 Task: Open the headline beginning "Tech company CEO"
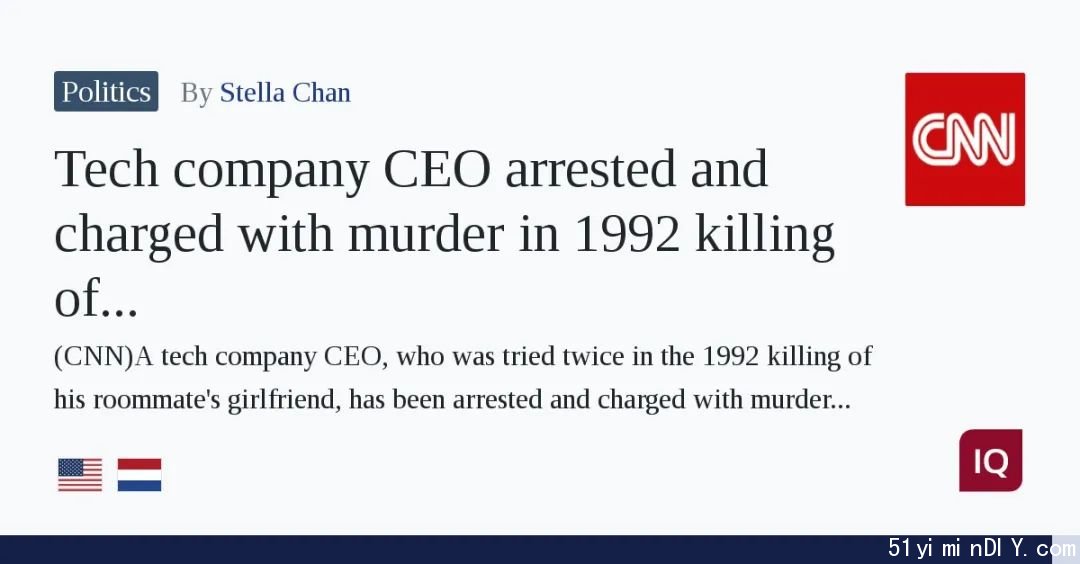click(444, 233)
